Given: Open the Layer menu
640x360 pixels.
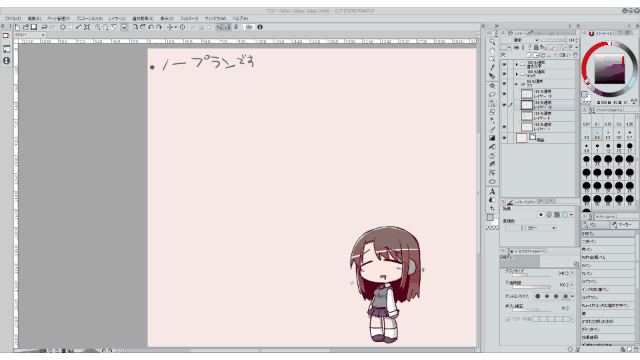Looking at the screenshot, I should pos(117,18).
